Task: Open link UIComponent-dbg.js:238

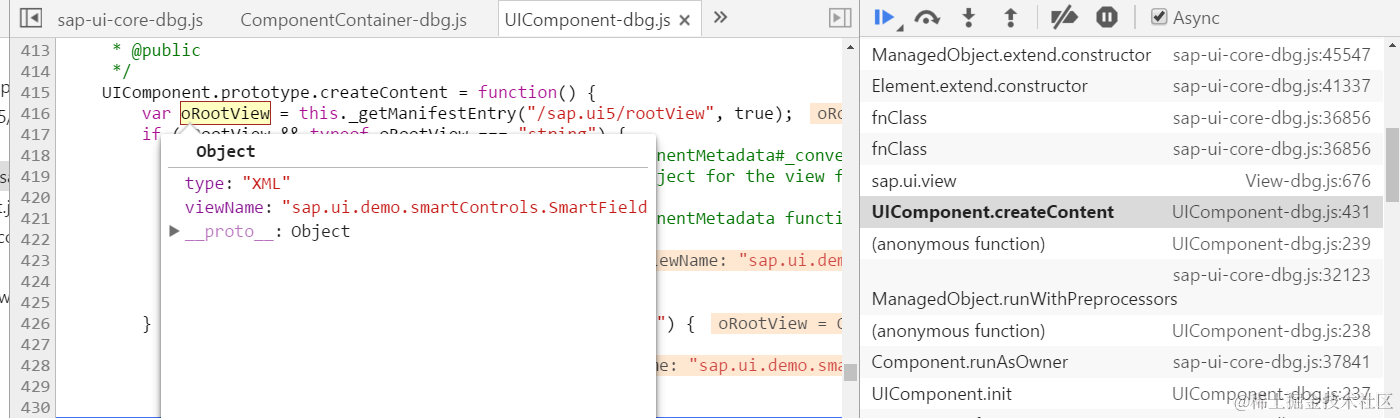Action: pyautogui.click(x=1271, y=330)
